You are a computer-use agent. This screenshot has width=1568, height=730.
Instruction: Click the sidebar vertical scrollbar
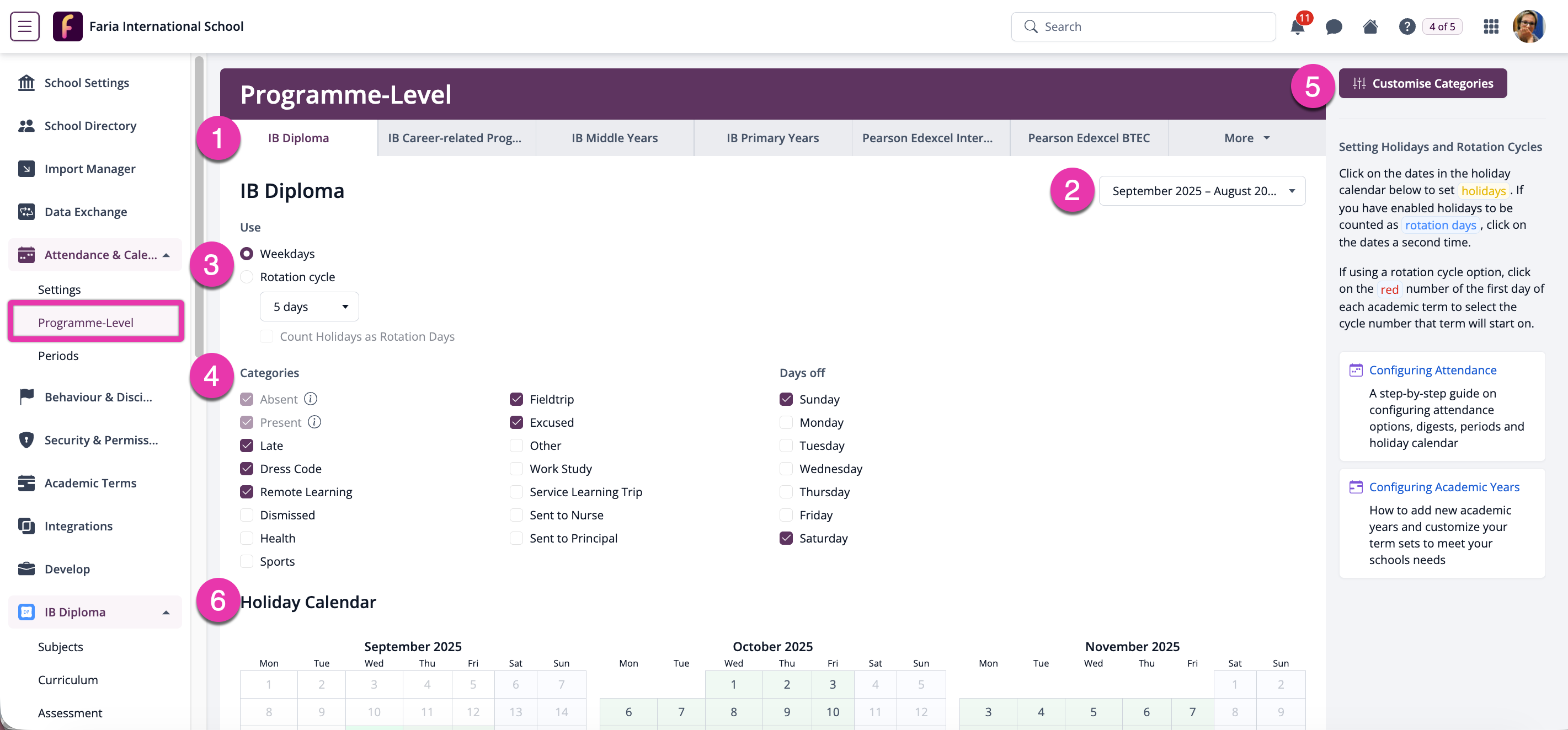click(199, 207)
